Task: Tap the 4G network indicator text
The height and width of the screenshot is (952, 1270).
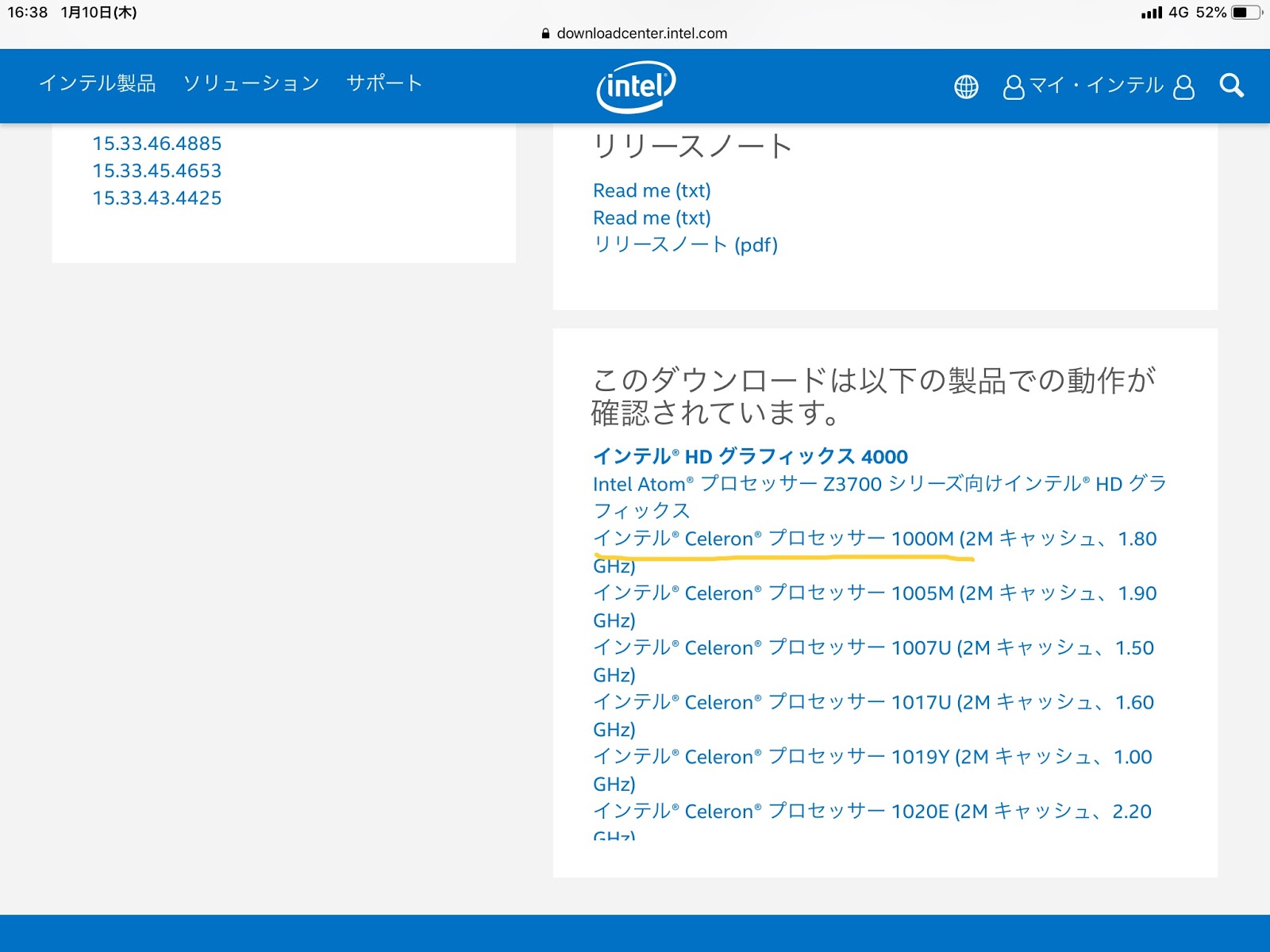Action: coord(1179,13)
